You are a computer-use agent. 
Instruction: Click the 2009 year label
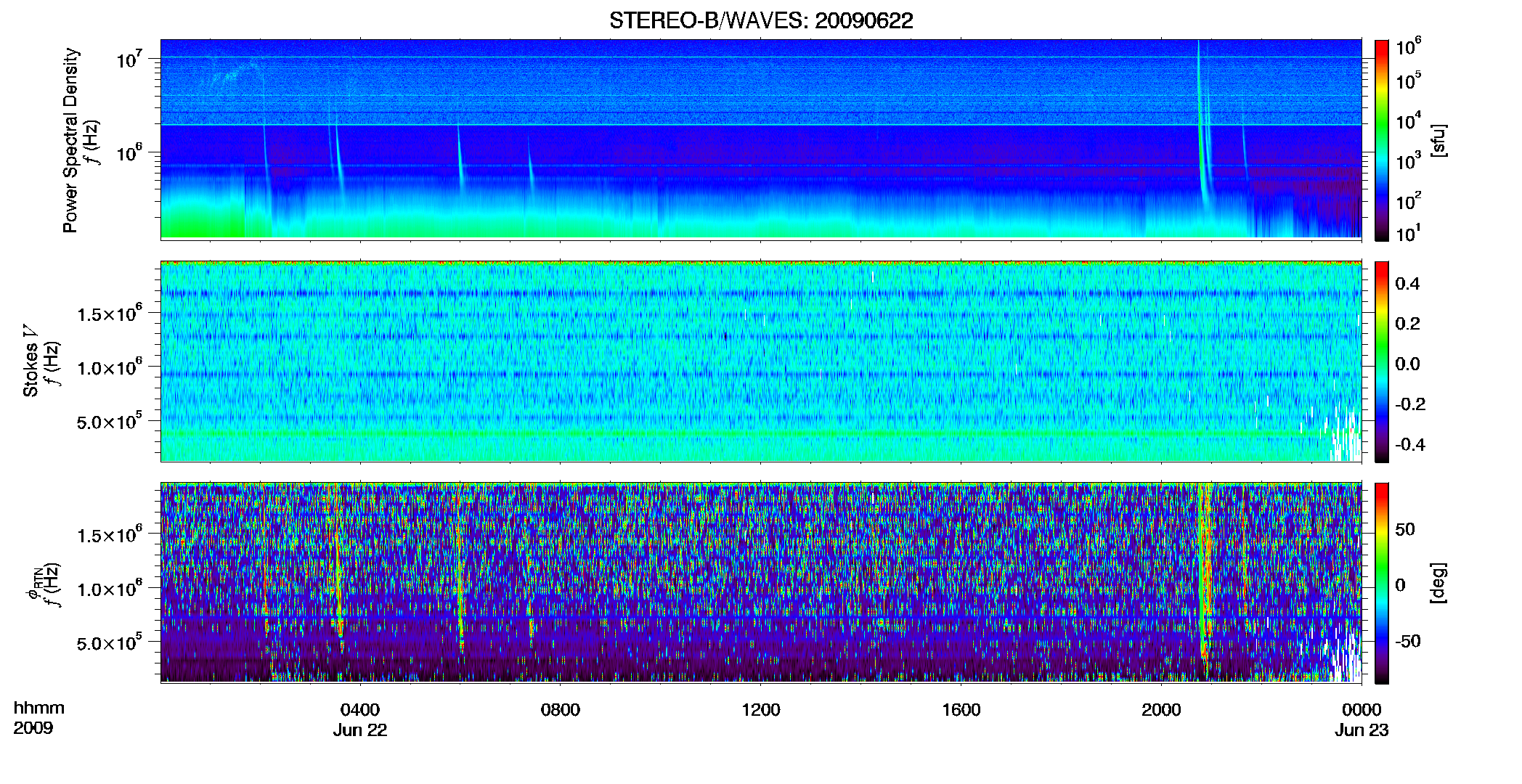[x=33, y=728]
